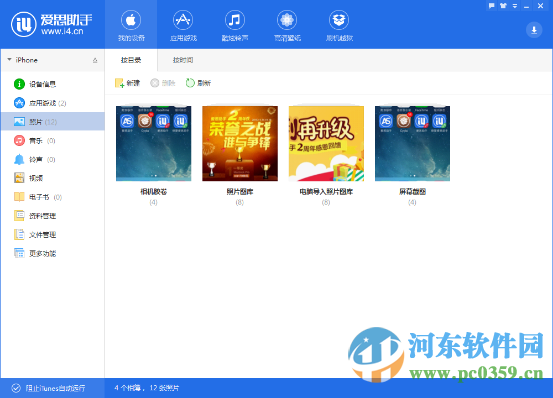Viewport: 553px width, 398px height.
Task: Open the 高清壁纸 wallpapers flower icon
Action: click(x=287, y=20)
